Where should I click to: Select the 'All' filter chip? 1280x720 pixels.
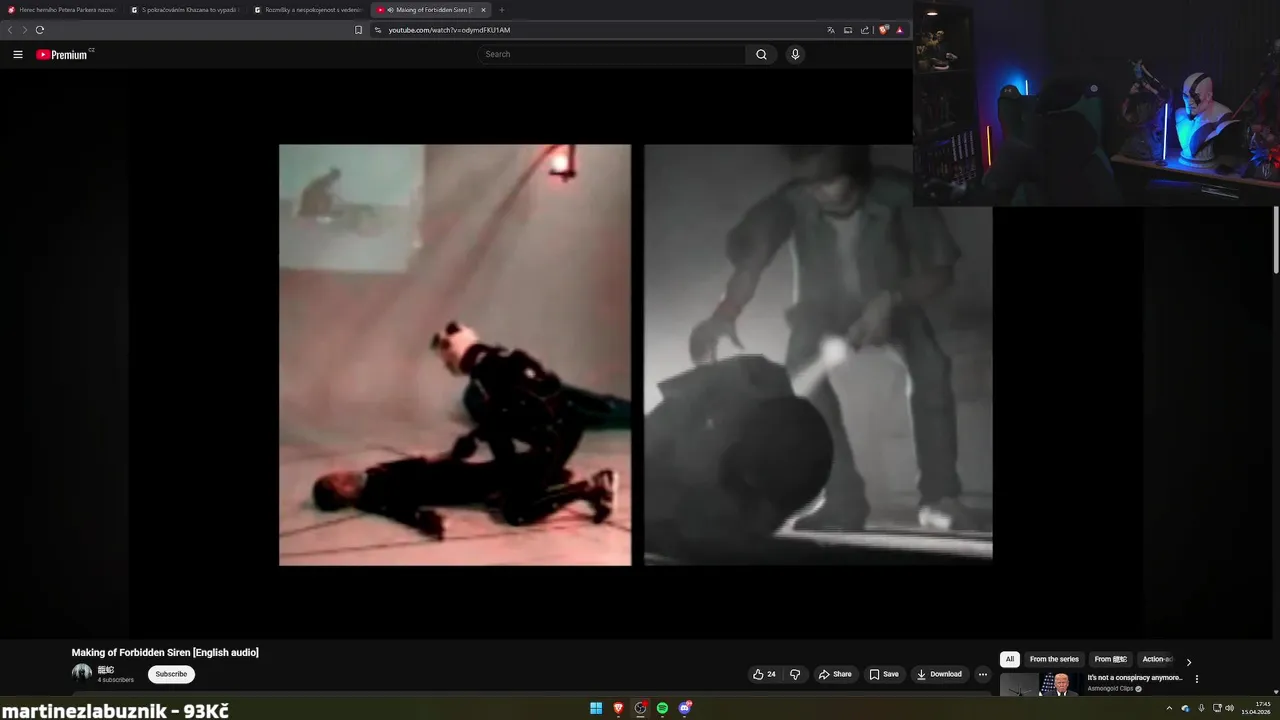(x=1010, y=659)
